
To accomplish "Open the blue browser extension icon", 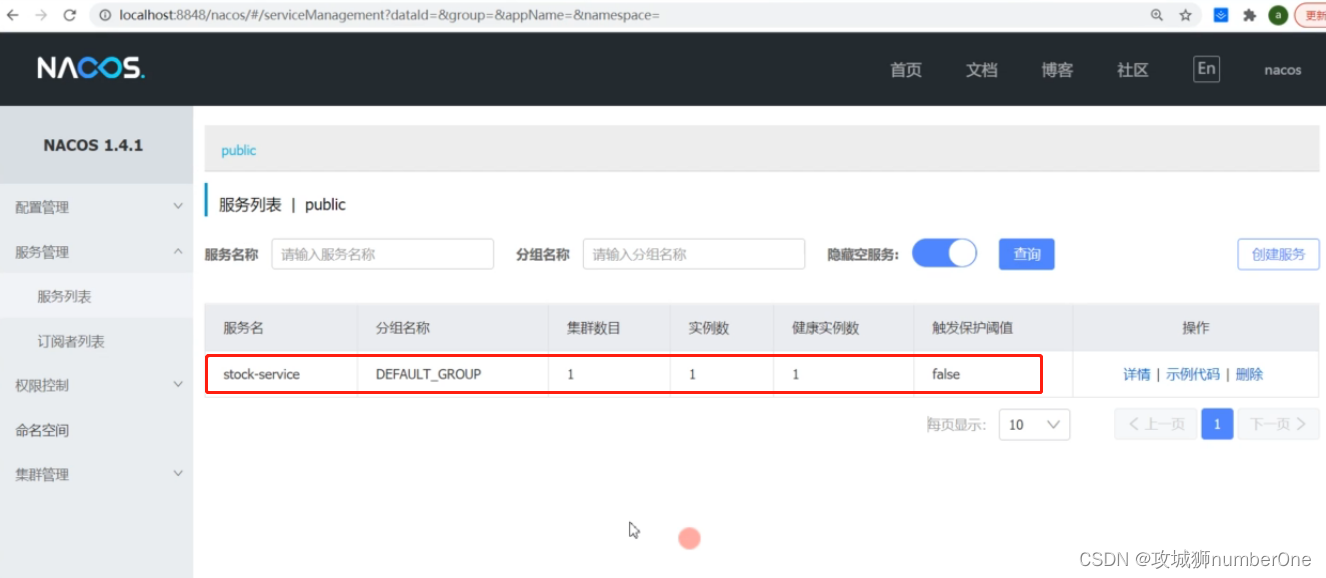I will (x=1221, y=15).
